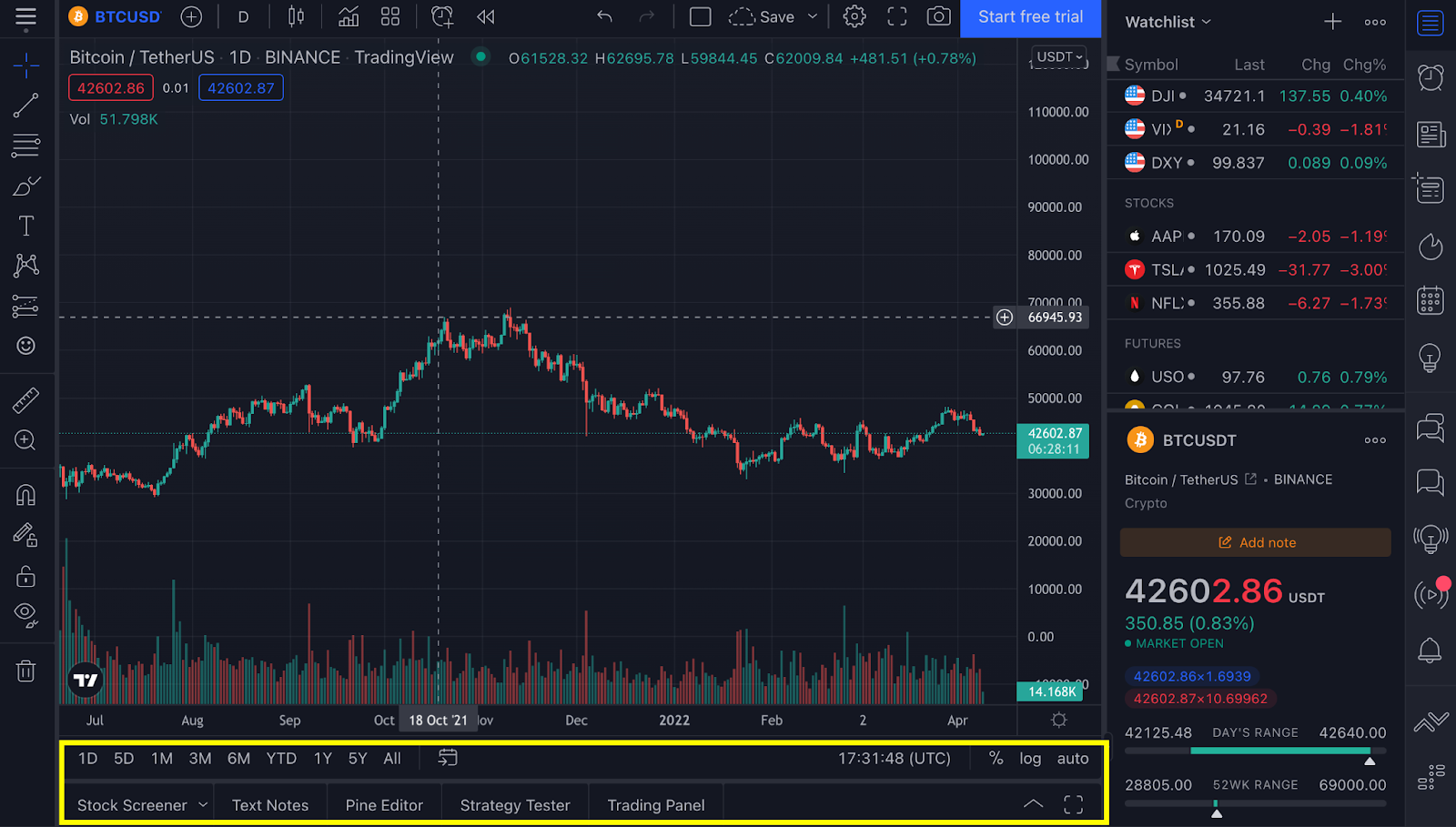Open the Strategy Tester tab

(x=515, y=805)
